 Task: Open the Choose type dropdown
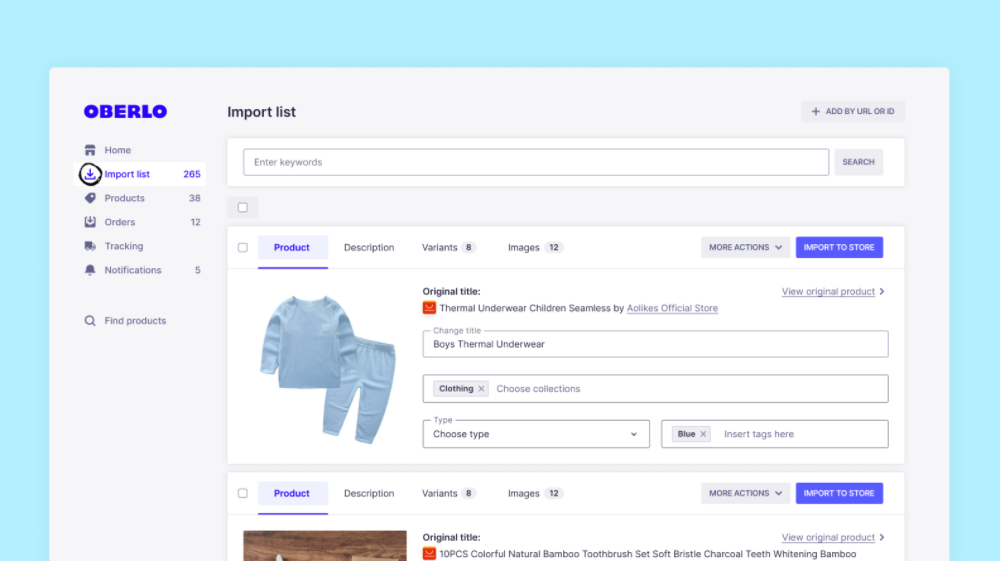click(x=536, y=434)
